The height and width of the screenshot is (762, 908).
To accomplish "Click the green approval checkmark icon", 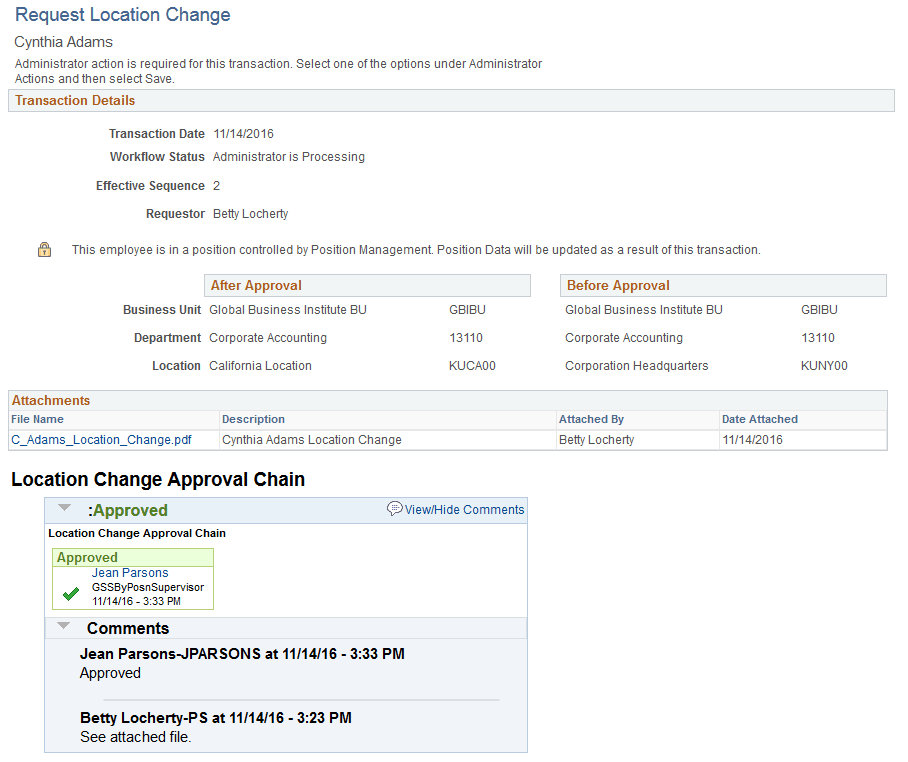I will (71, 594).
